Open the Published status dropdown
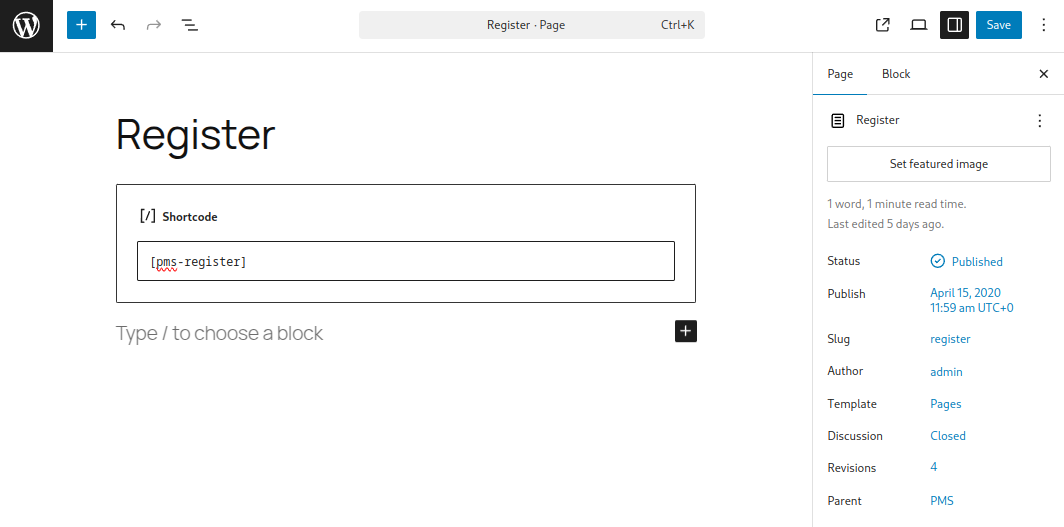The image size is (1064, 527). pyautogui.click(x=966, y=262)
